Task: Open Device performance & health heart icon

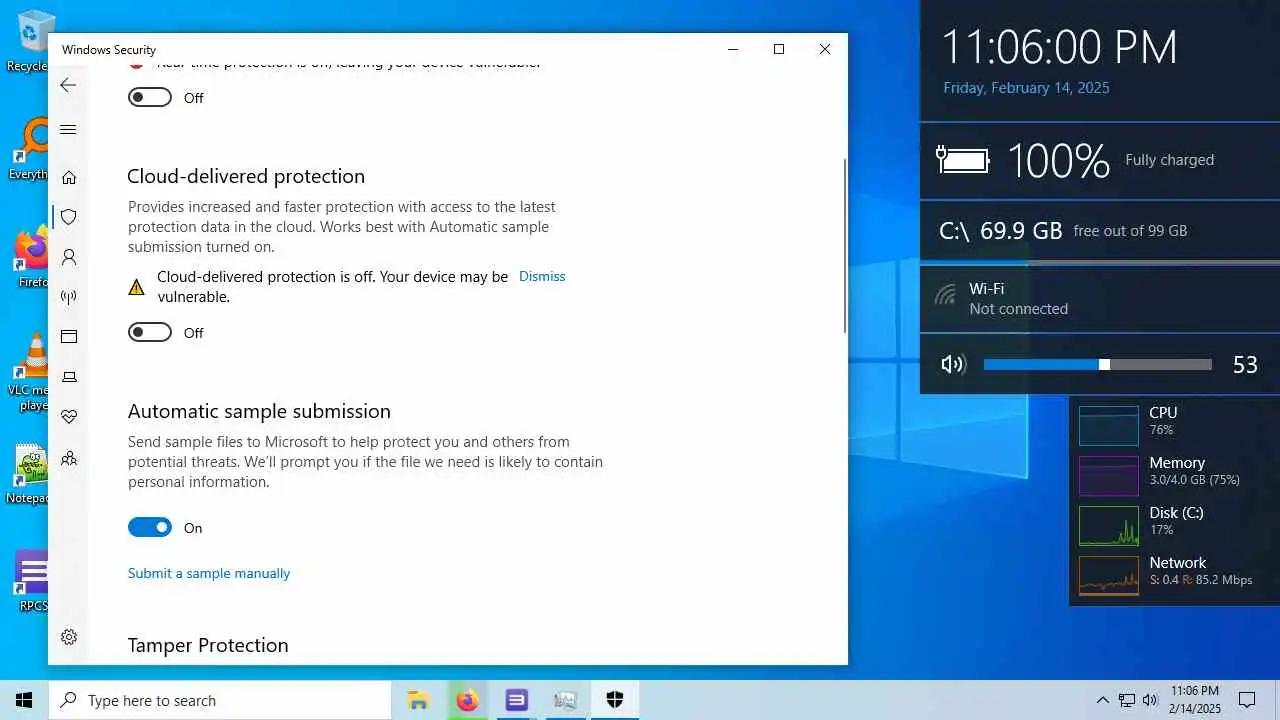Action: tap(69, 417)
